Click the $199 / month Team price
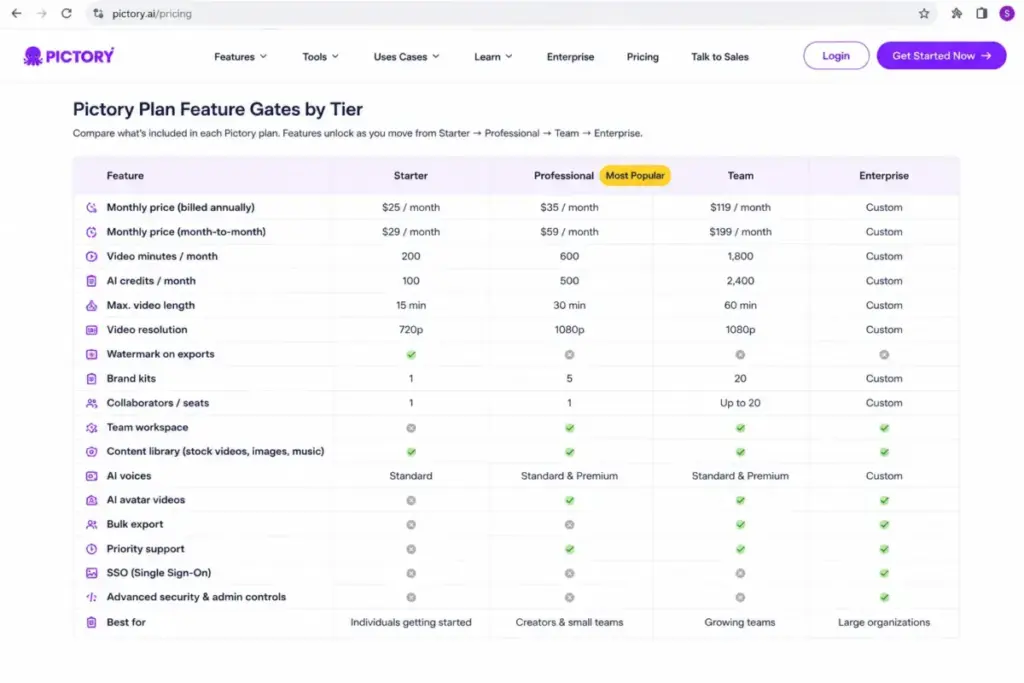 (x=740, y=232)
